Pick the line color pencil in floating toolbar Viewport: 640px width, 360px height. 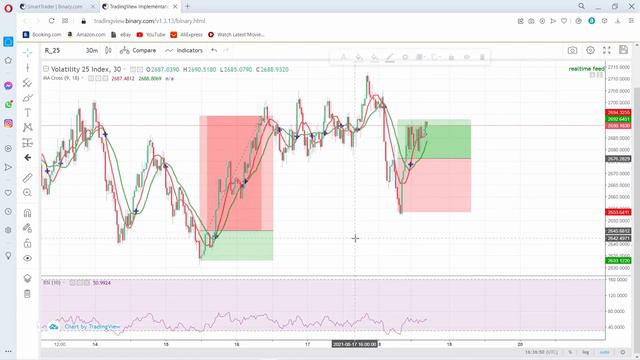point(390,58)
